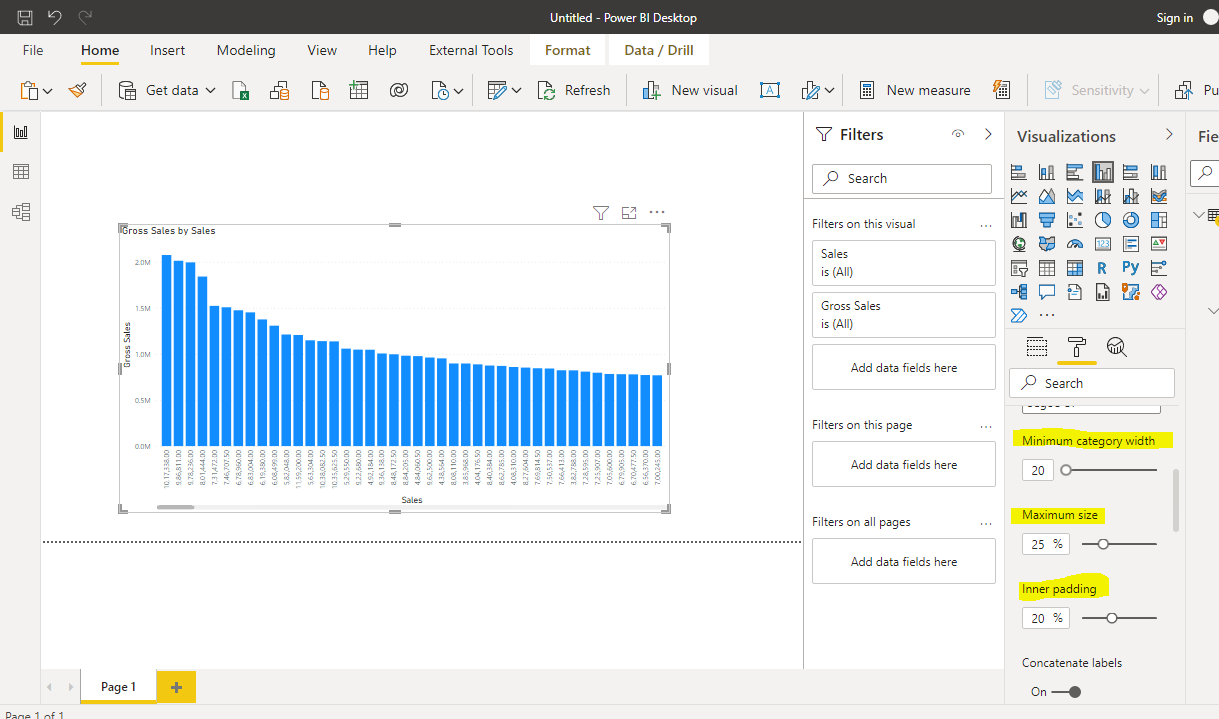Screen dimensions: 1219x719
Task: Insert a Text box from the ribbon
Action: [x=769, y=90]
